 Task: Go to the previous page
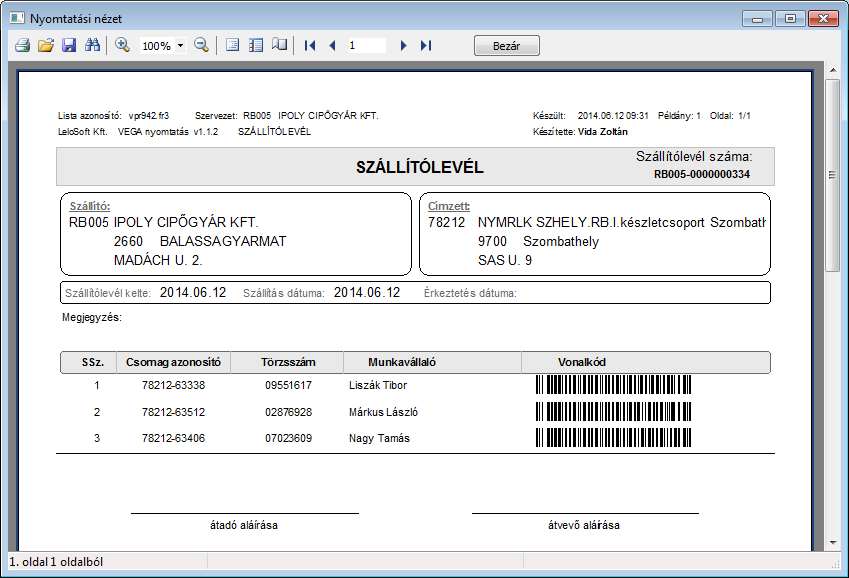(332, 46)
